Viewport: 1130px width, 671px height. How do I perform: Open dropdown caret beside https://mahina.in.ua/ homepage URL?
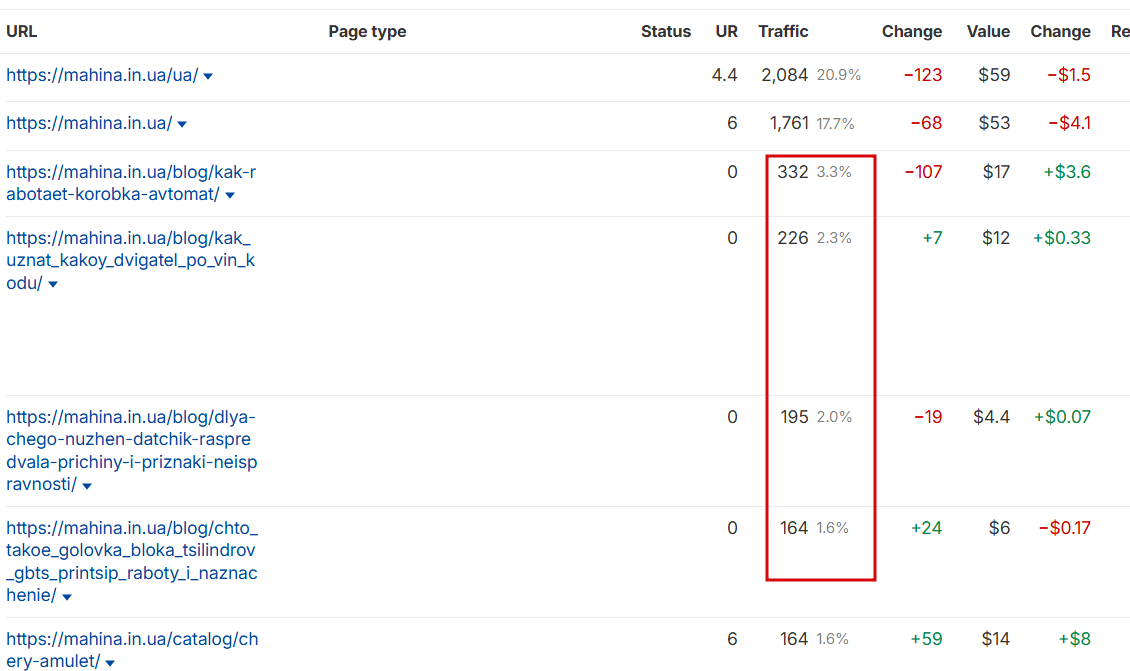pyautogui.click(x=182, y=125)
